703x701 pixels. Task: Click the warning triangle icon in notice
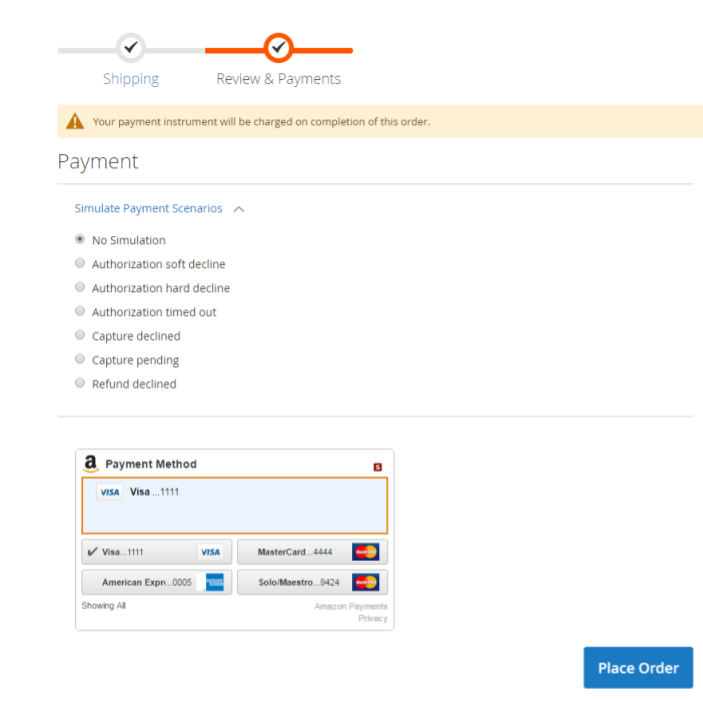tap(75, 121)
